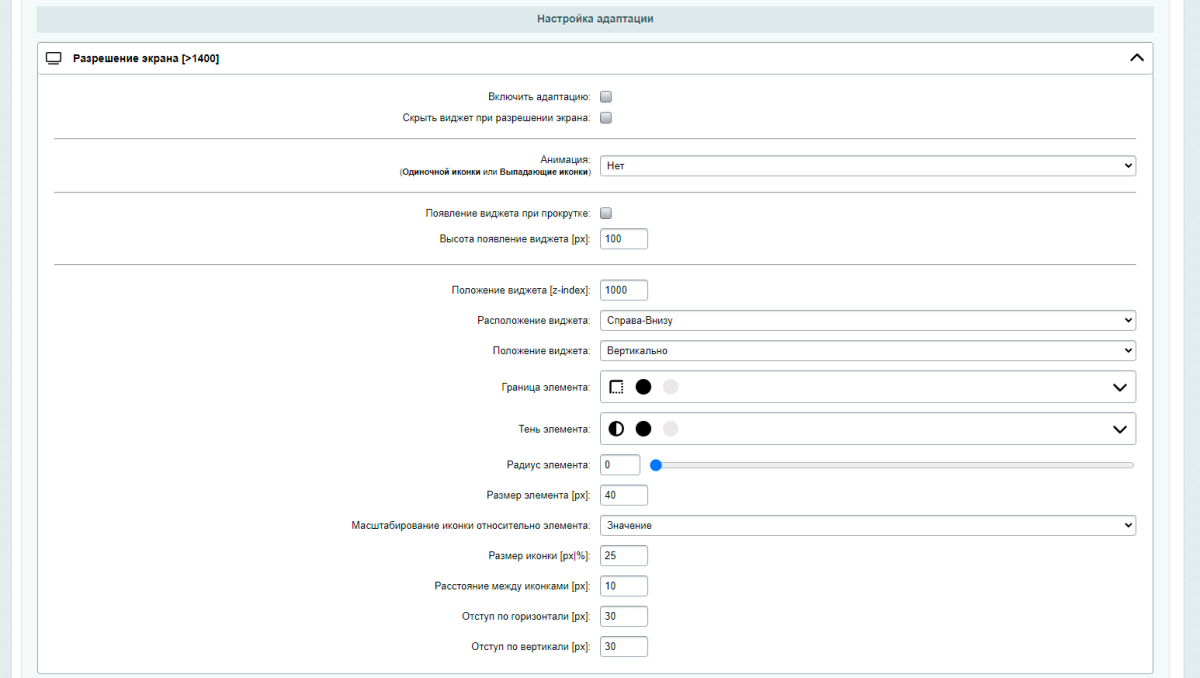This screenshot has width=1200, height=678.
Task: Click the half-filled circle icon in Тень элемента
Action: pos(616,429)
